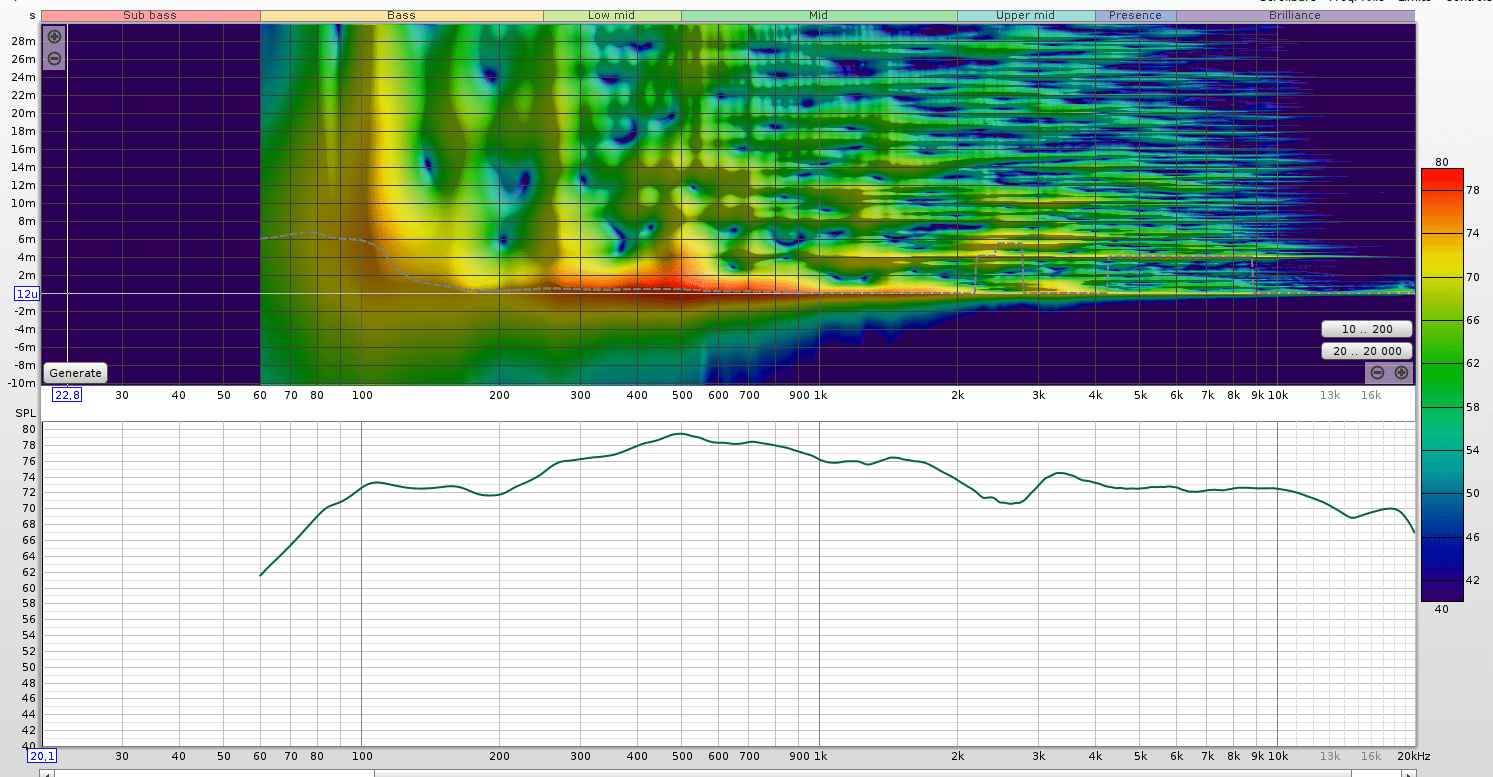Click the 2k label under the SPL graph
This screenshot has height=777, width=1493.
pyautogui.click(x=957, y=756)
